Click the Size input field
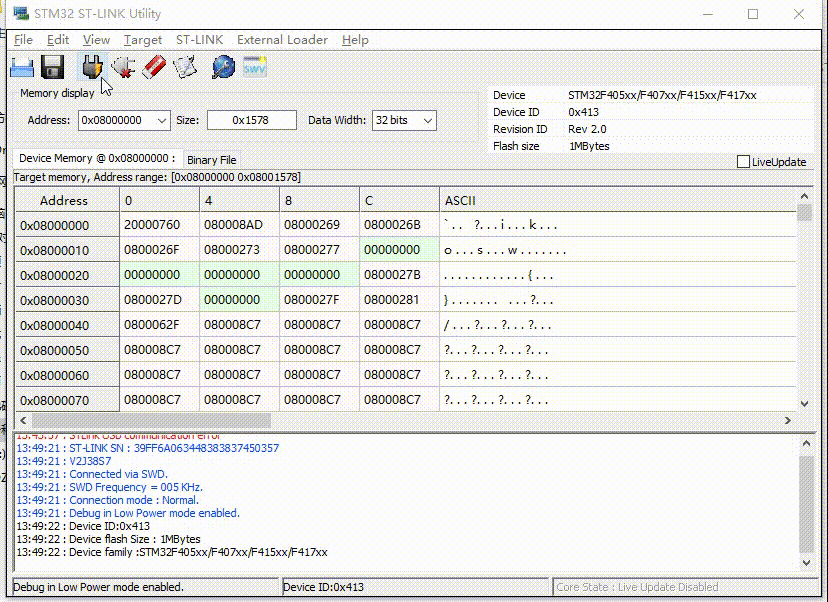828x602 pixels. pyautogui.click(x=252, y=120)
